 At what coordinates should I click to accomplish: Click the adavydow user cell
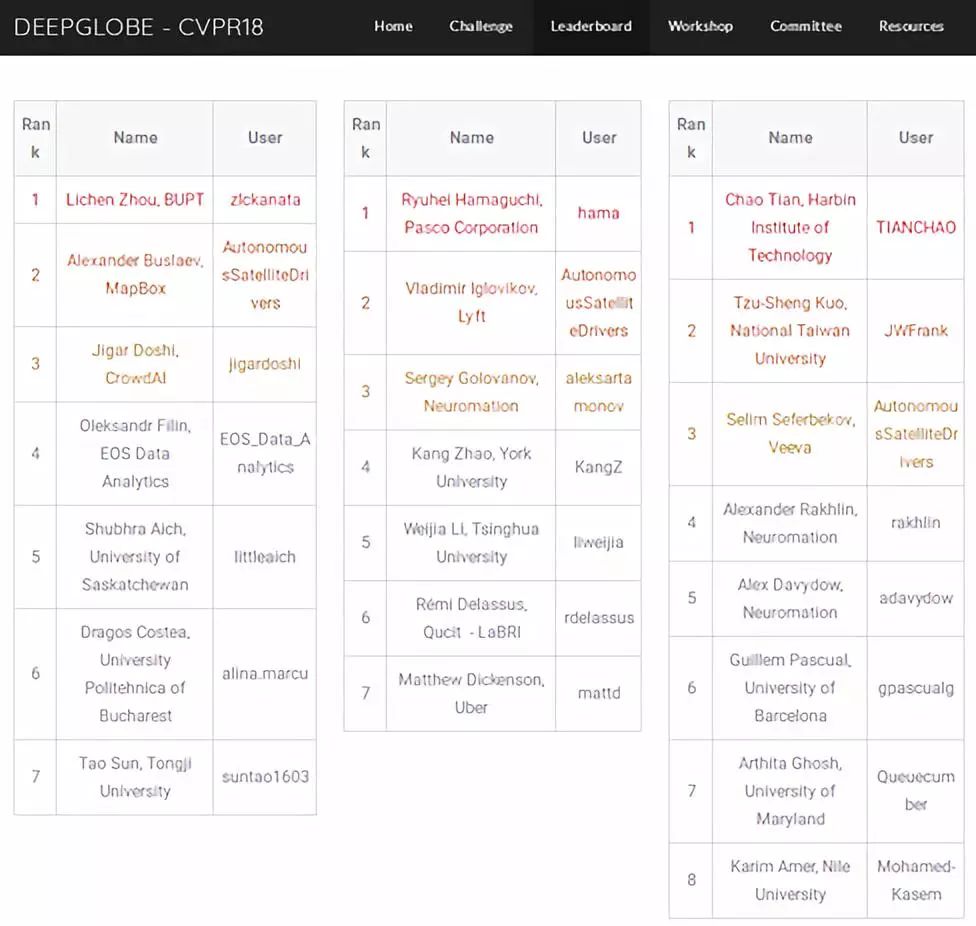[x=916, y=598]
